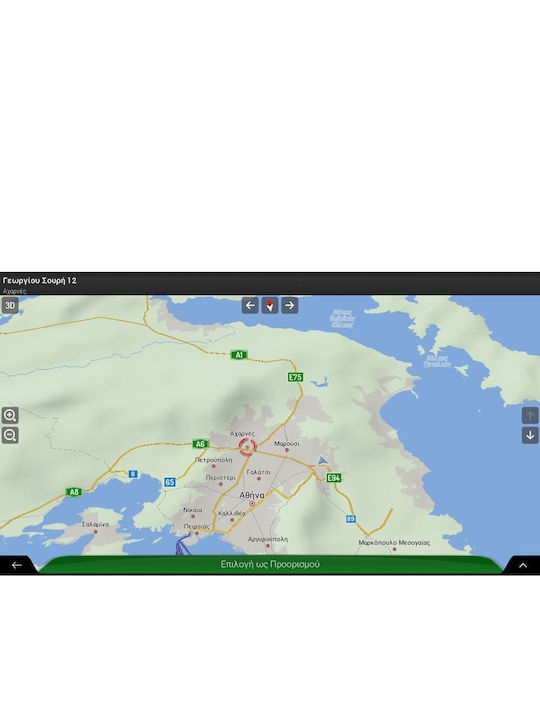Click the E75 route sign

(295, 377)
